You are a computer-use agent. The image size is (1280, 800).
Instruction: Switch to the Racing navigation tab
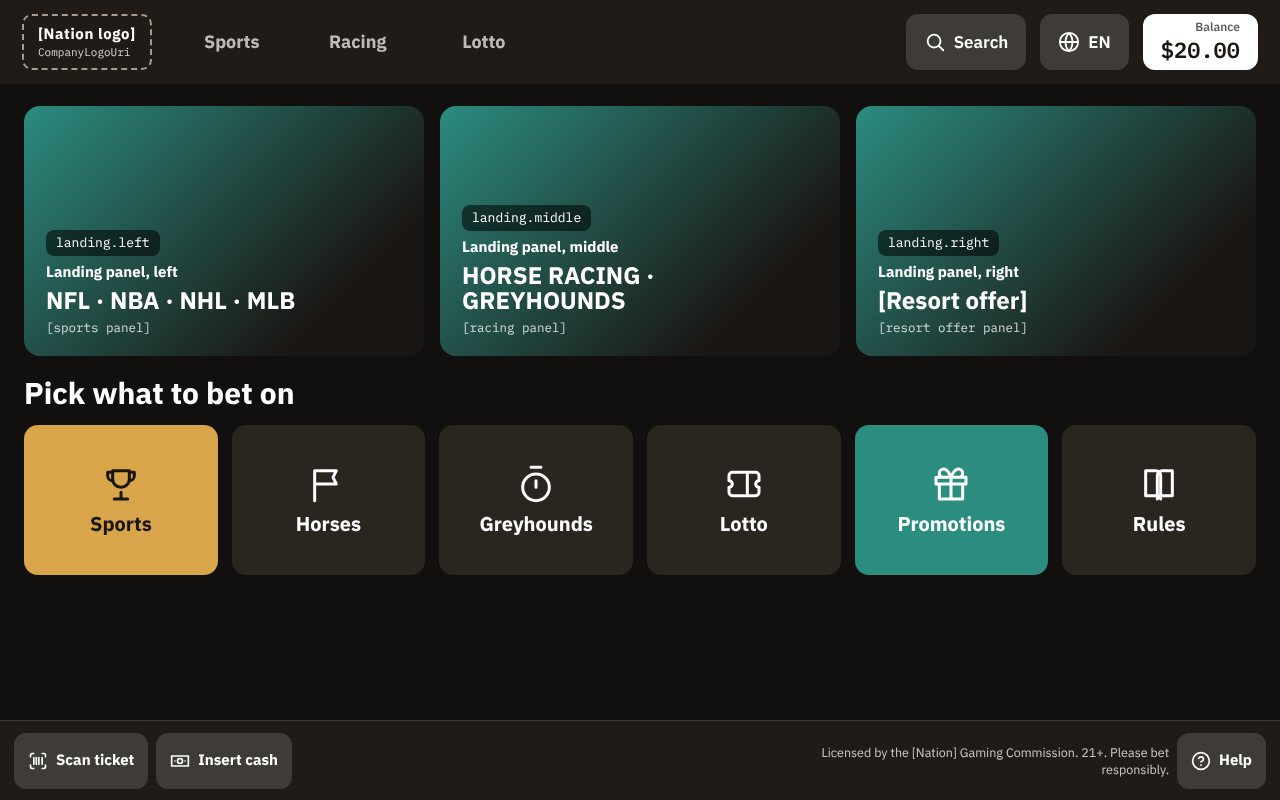358,42
